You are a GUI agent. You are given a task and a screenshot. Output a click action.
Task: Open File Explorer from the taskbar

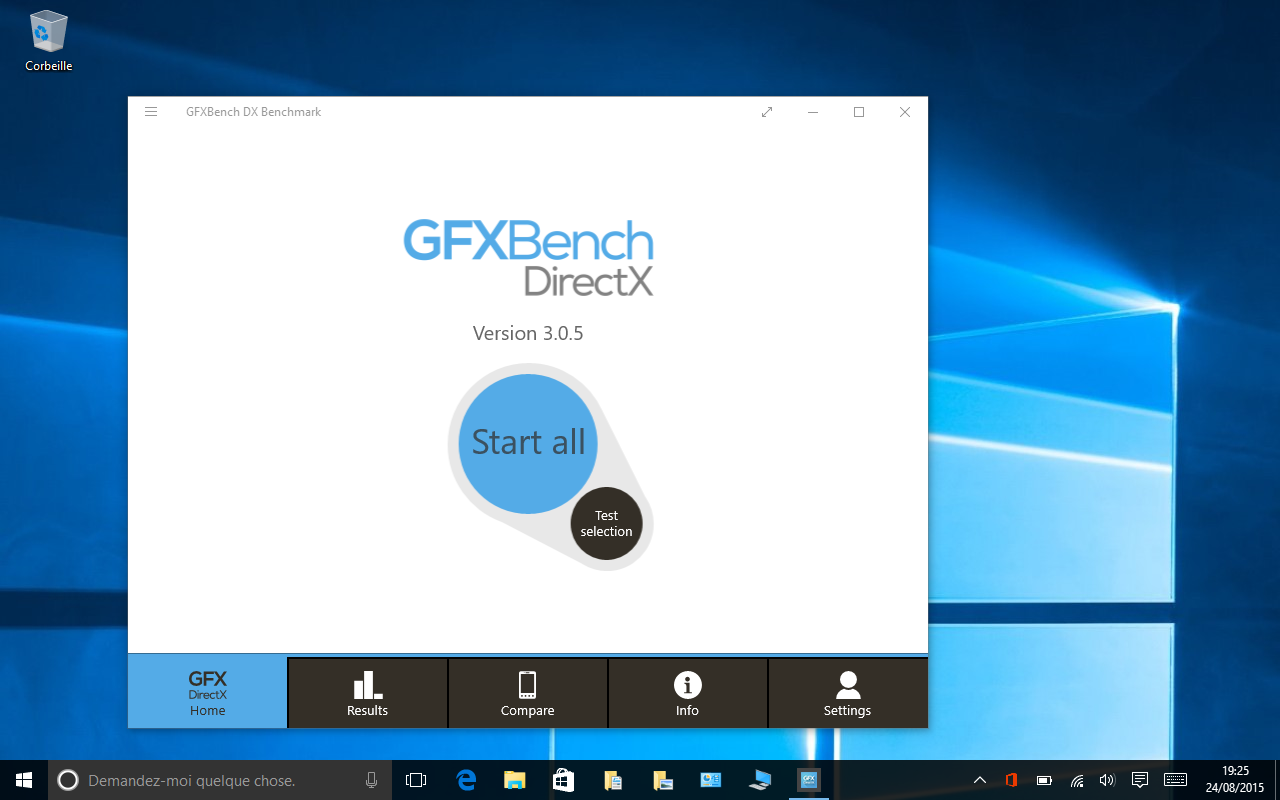click(515, 780)
